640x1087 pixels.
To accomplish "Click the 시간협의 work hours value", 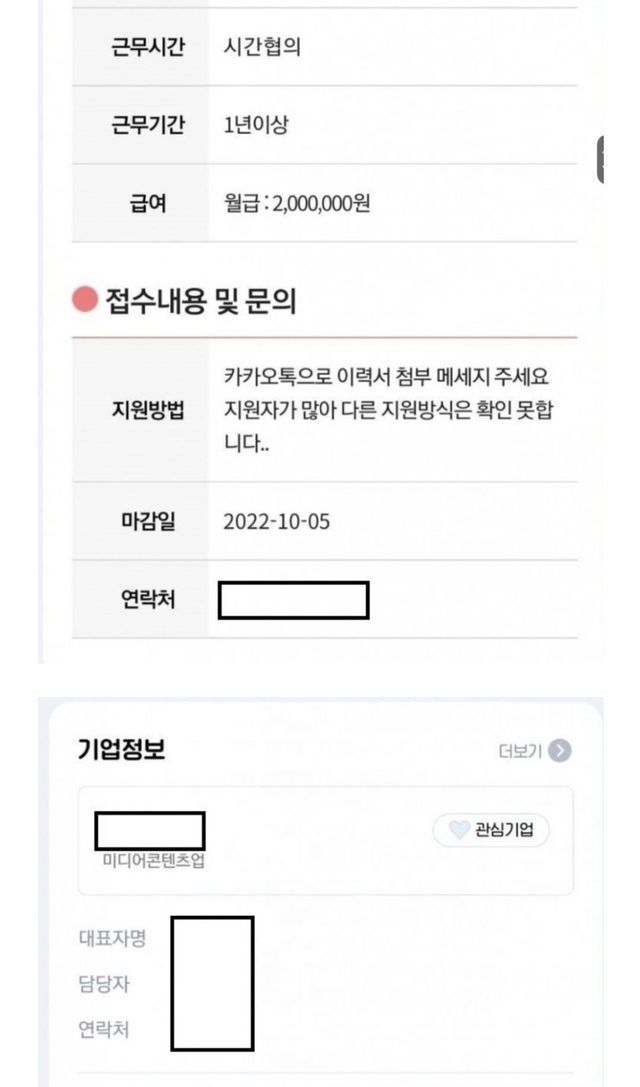I will pyautogui.click(x=261, y=47).
